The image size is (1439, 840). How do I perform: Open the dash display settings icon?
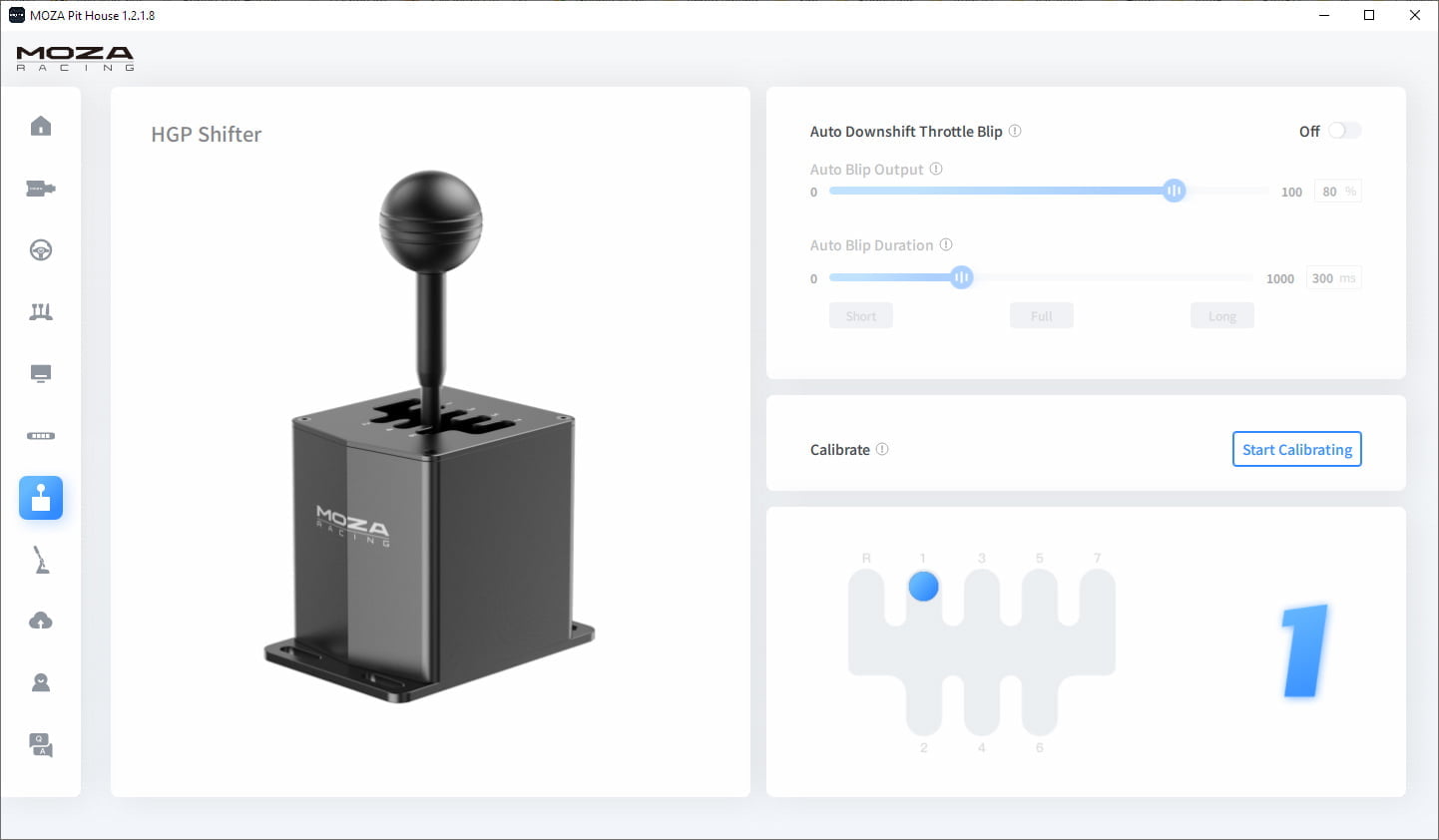point(41,374)
